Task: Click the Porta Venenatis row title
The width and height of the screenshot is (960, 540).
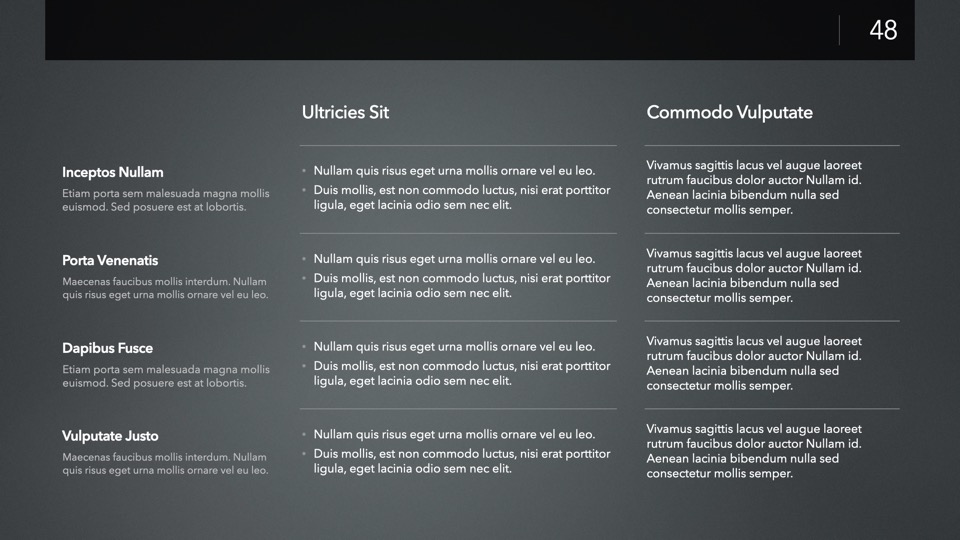Action: (110, 260)
